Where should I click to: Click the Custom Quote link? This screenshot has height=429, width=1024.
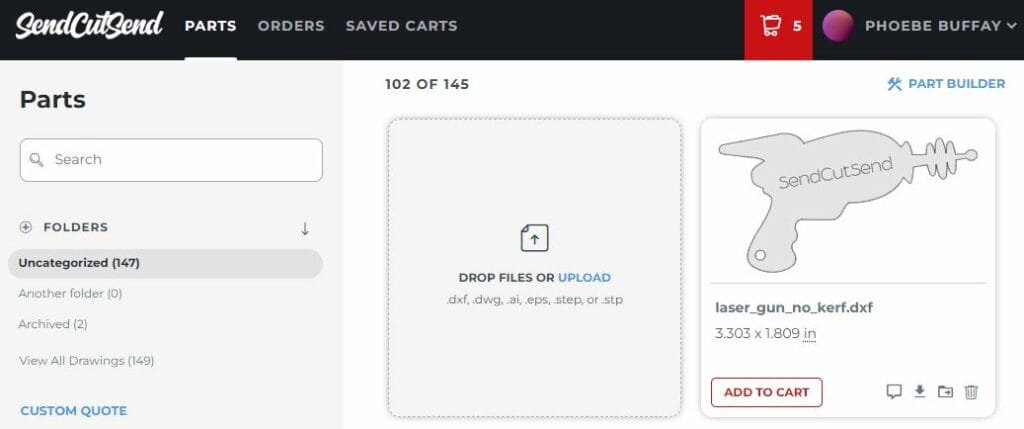pyautogui.click(x=73, y=411)
